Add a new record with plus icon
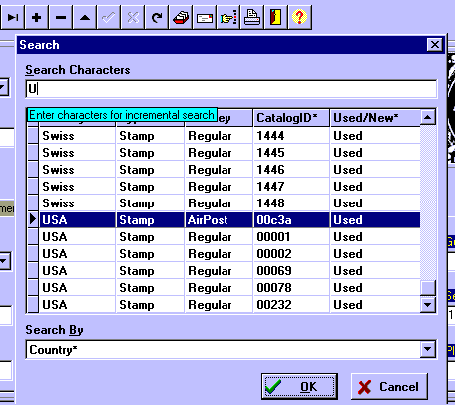Viewport: 455px width, 405px height. pos(36,17)
